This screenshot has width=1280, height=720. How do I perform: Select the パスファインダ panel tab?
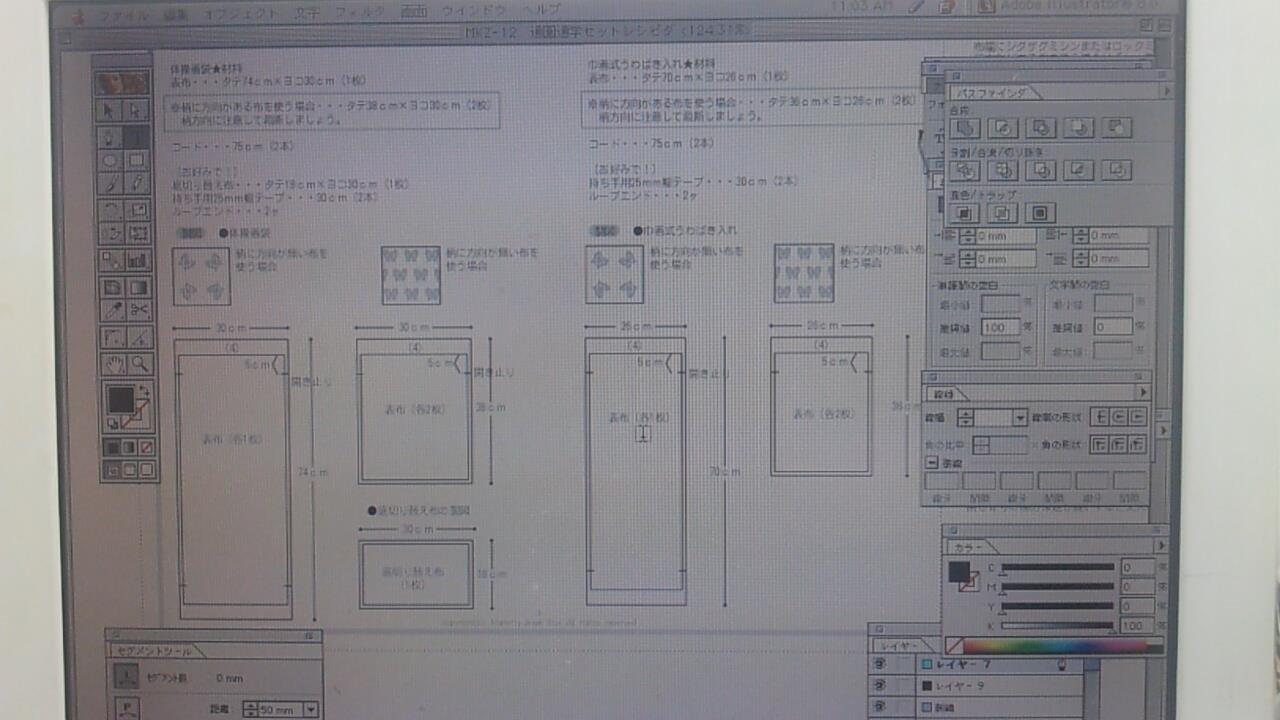994,92
